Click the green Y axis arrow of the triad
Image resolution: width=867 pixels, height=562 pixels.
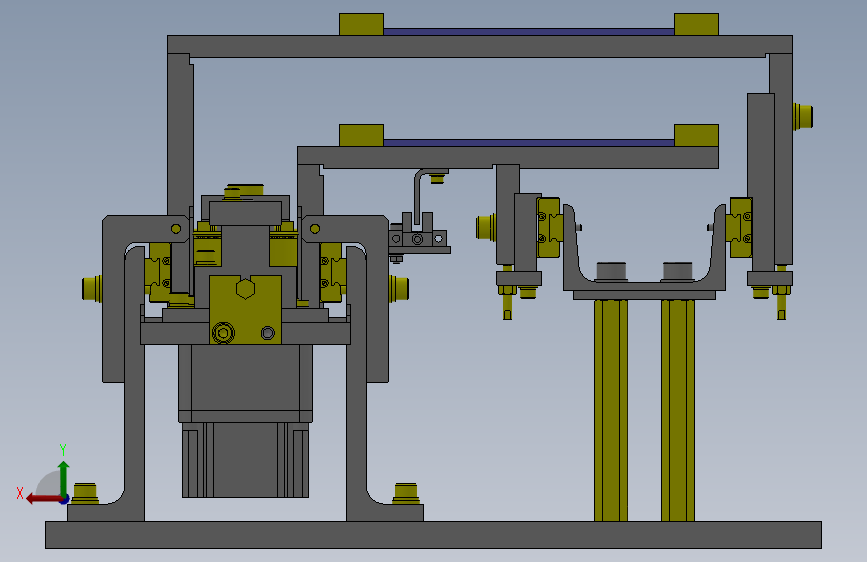(x=64, y=477)
